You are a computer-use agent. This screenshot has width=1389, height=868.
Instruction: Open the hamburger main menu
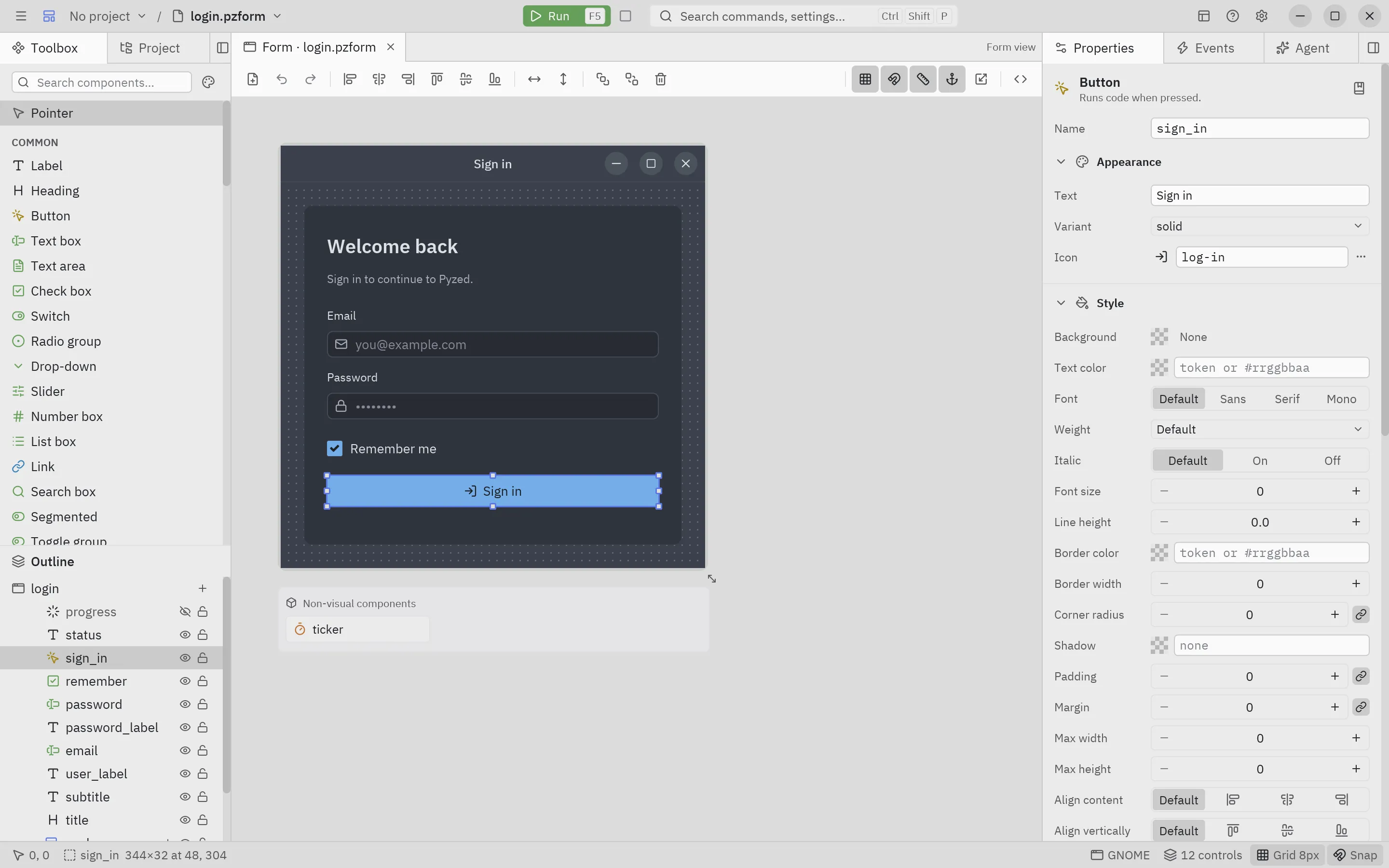click(21, 16)
